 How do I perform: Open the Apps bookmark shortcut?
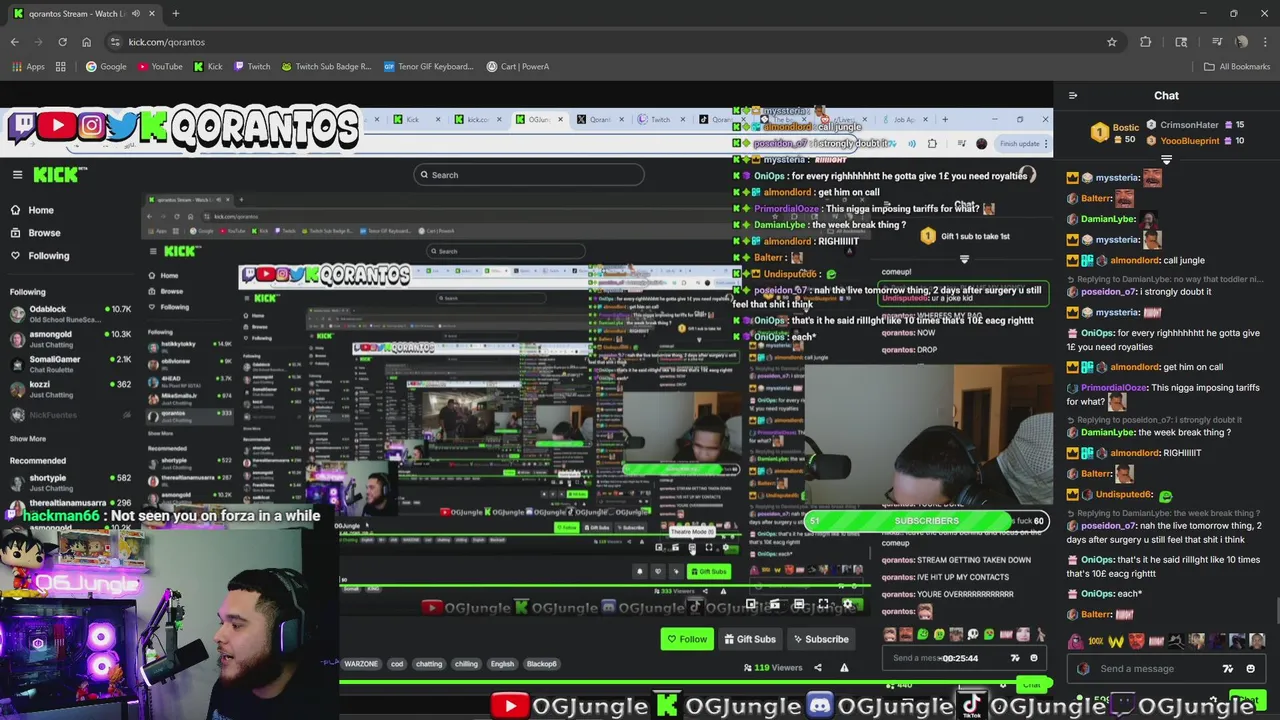[x=28, y=66]
